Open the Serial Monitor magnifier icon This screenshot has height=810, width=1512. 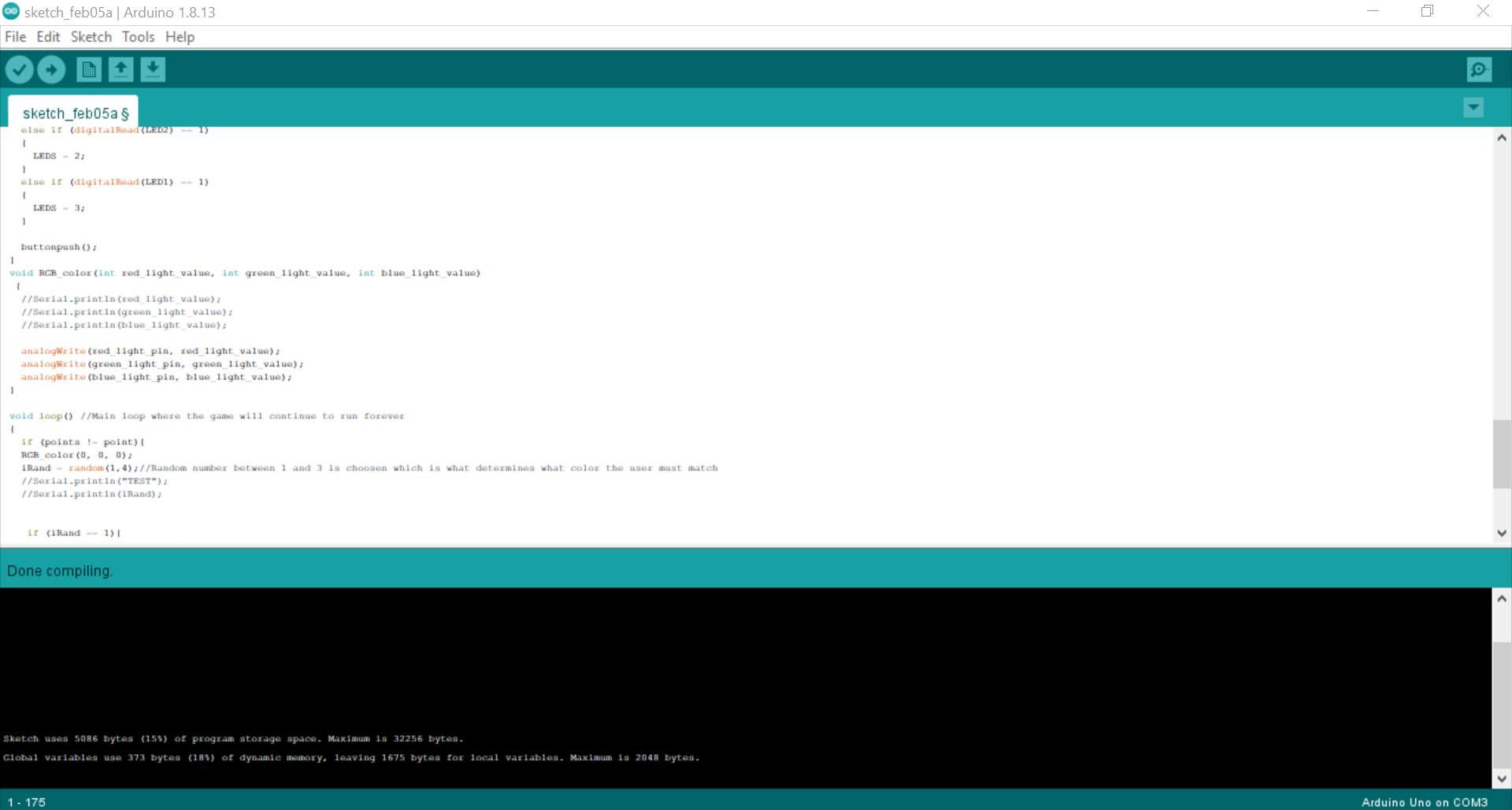click(x=1479, y=70)
